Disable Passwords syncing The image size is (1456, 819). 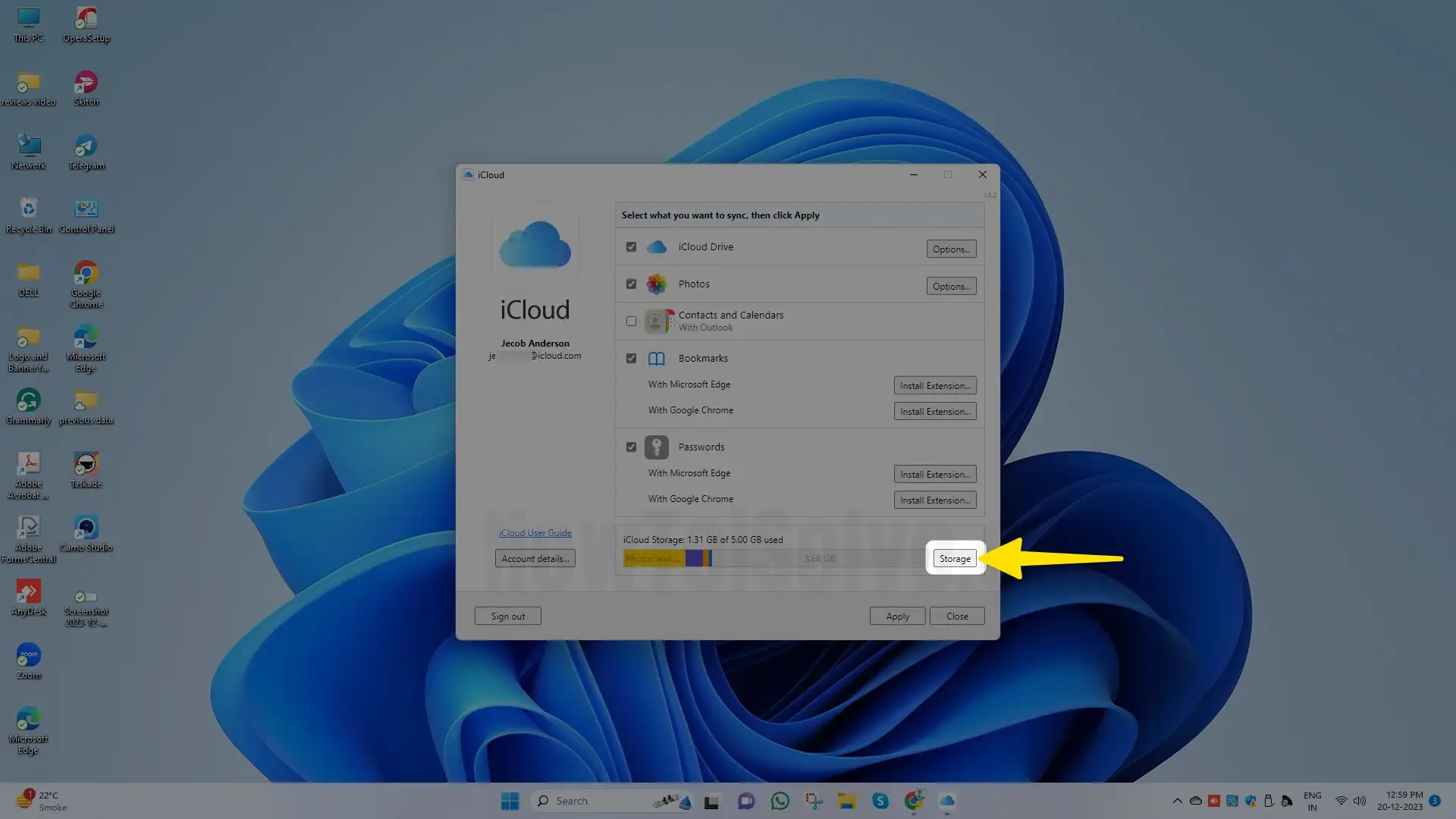click(630, 447)
